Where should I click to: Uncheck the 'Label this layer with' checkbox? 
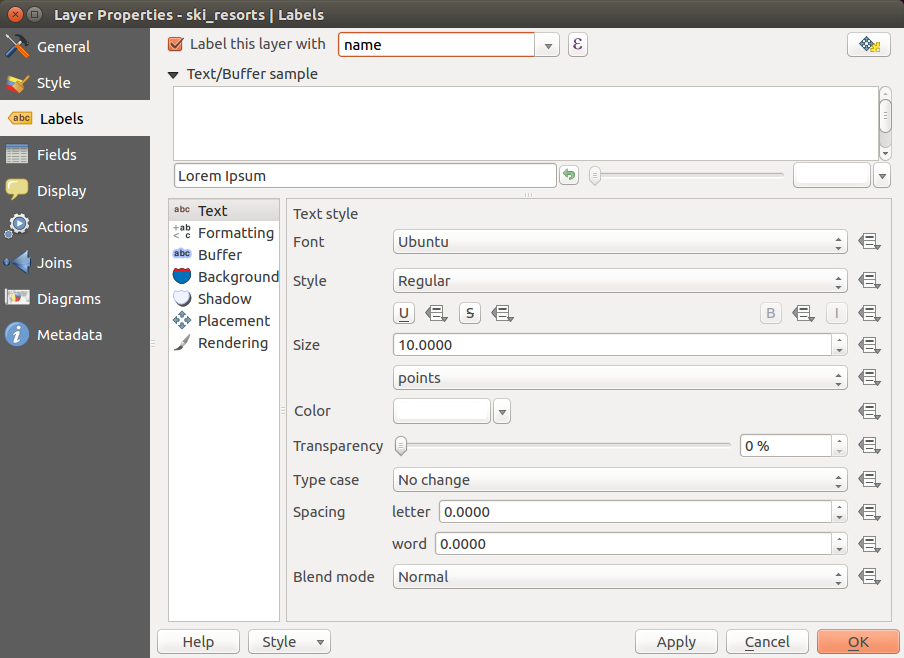[x=177, y=44]
